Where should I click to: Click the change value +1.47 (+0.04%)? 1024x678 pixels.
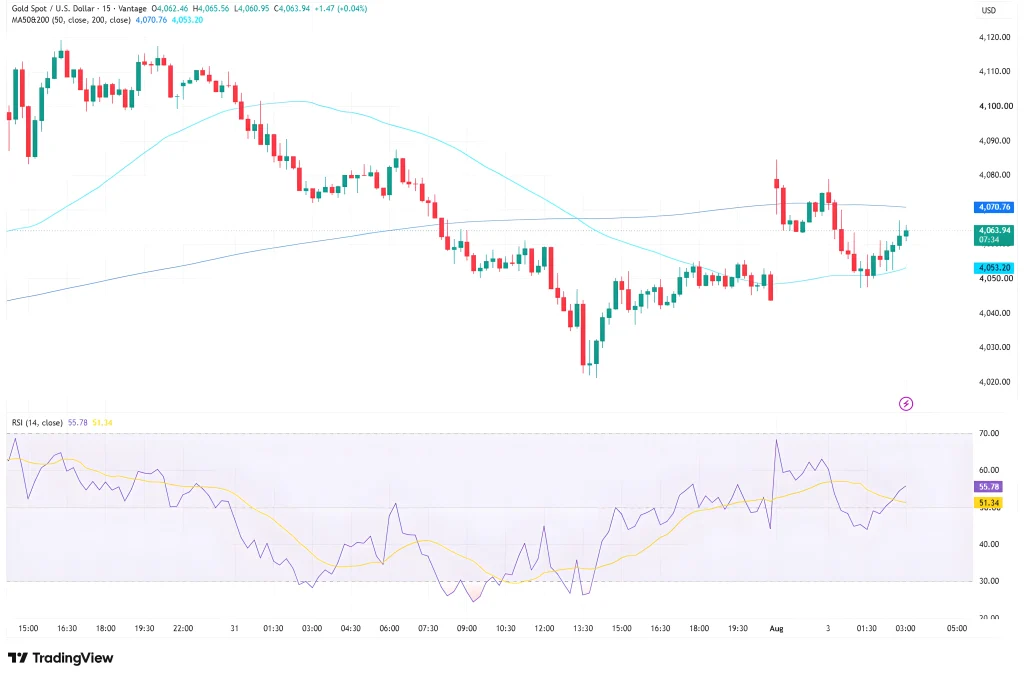[x=340, y=8]
